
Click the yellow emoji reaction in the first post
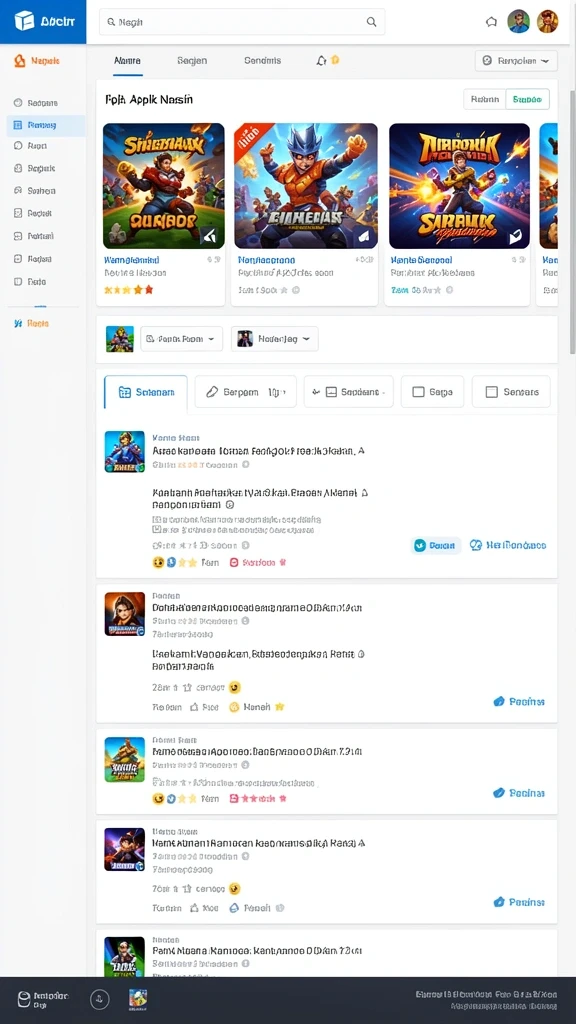pos(158,562)
